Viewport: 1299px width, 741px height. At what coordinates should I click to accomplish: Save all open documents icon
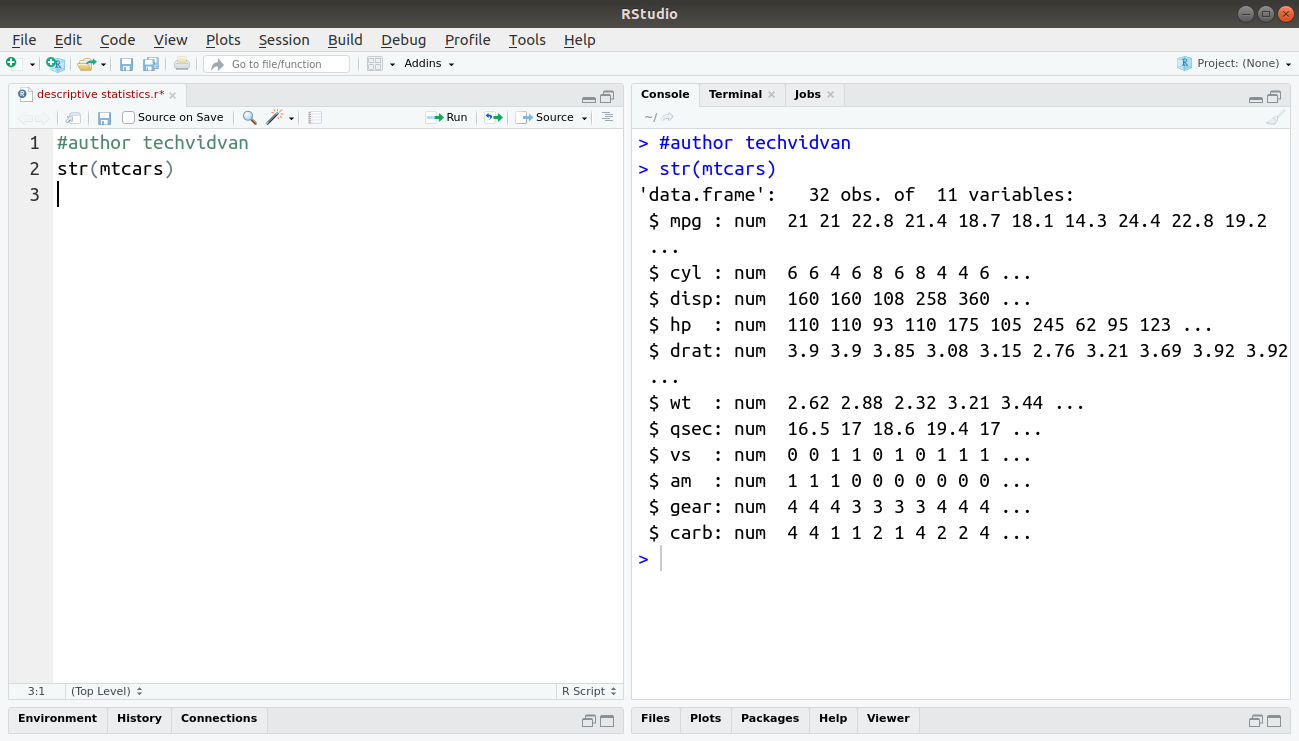(x=150, y=63)
